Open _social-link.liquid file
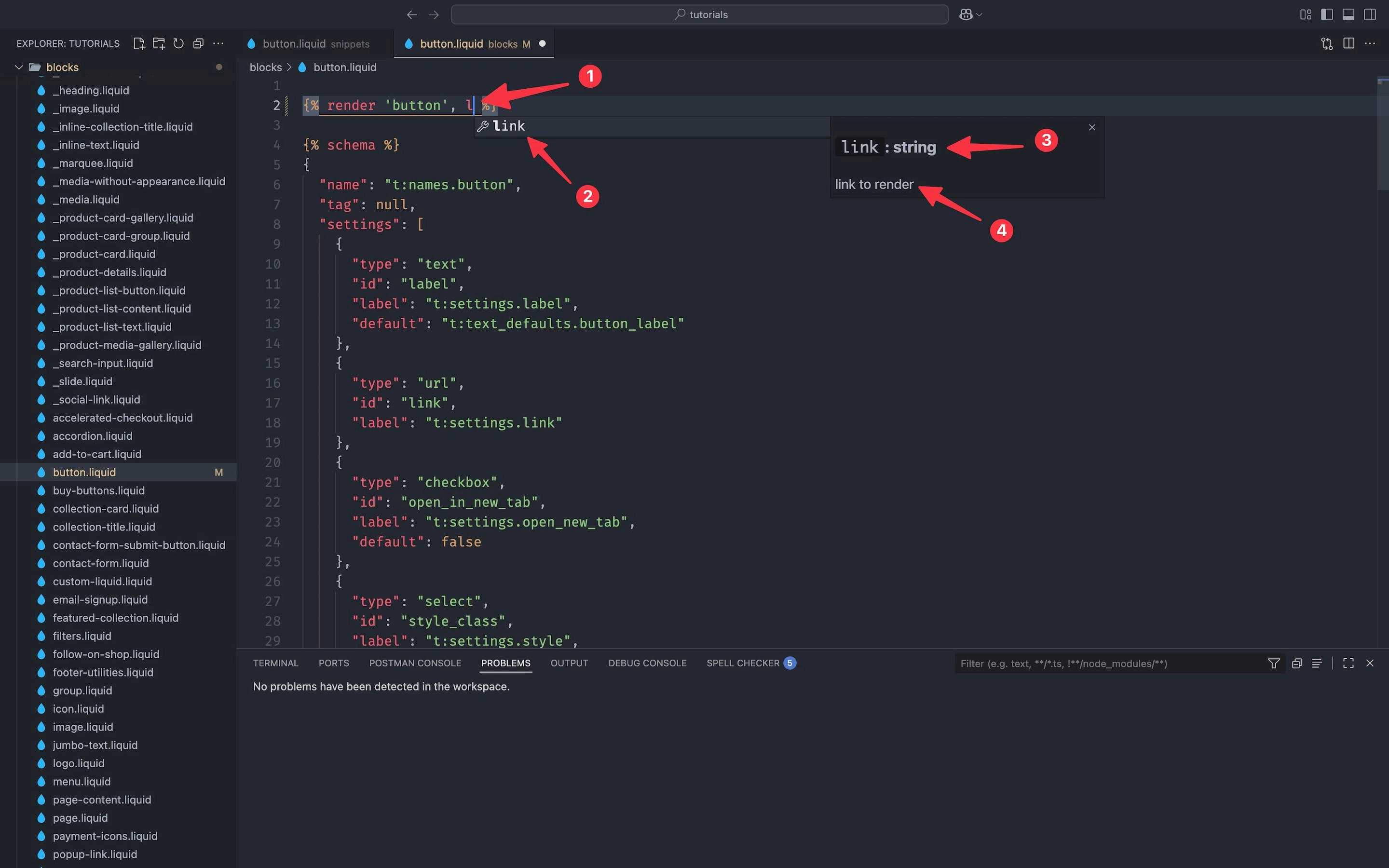 point(96,400)
